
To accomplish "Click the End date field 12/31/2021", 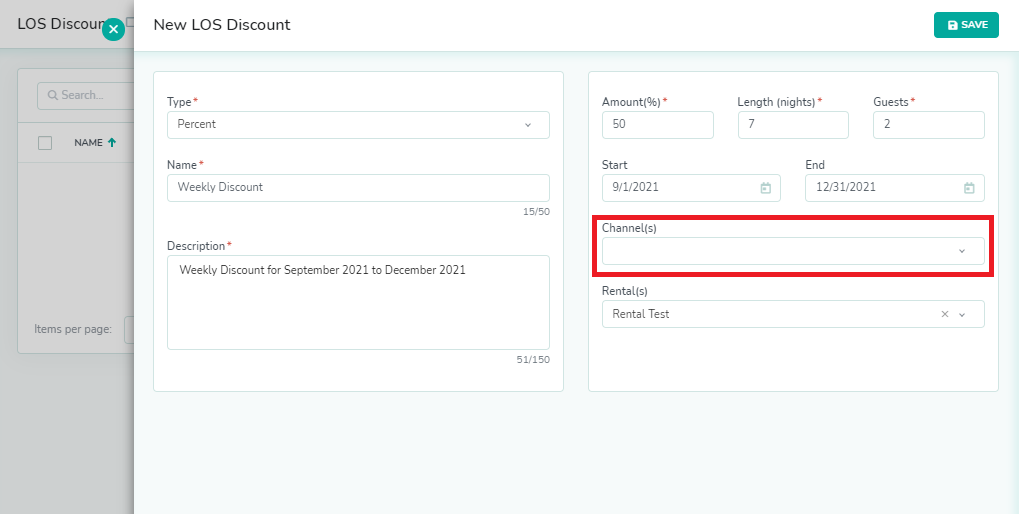I will [x=894, y=188].
